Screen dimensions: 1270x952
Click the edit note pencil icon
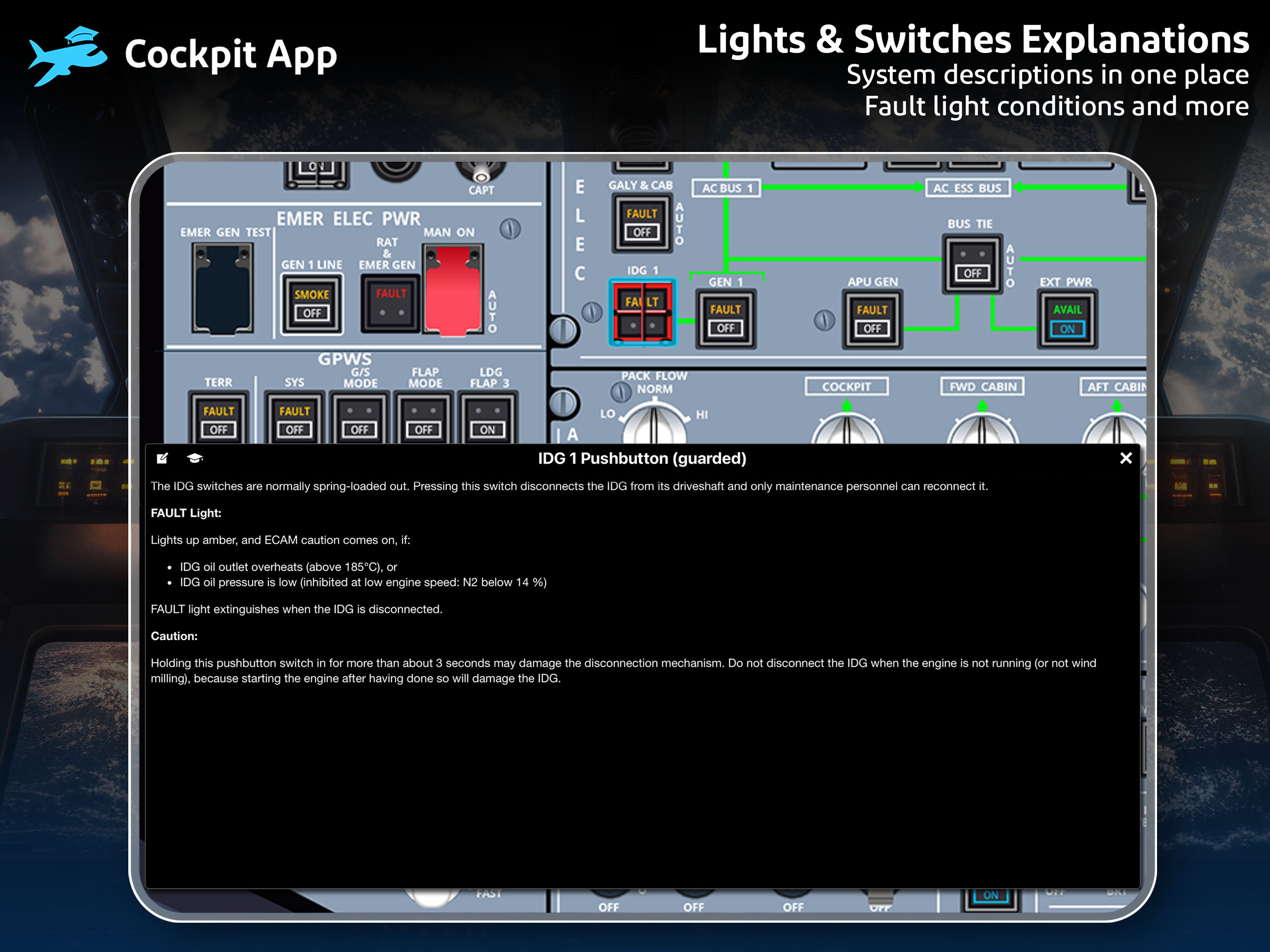(163, 458)
